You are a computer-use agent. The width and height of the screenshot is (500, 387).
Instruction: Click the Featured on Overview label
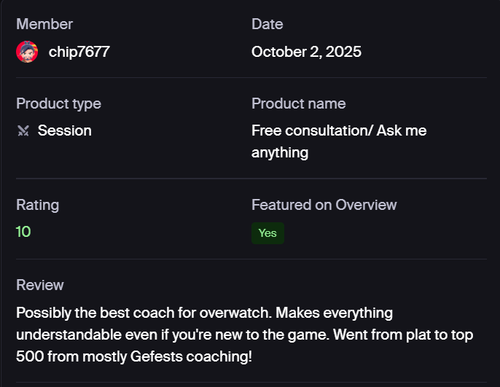(x=324, y=205)
